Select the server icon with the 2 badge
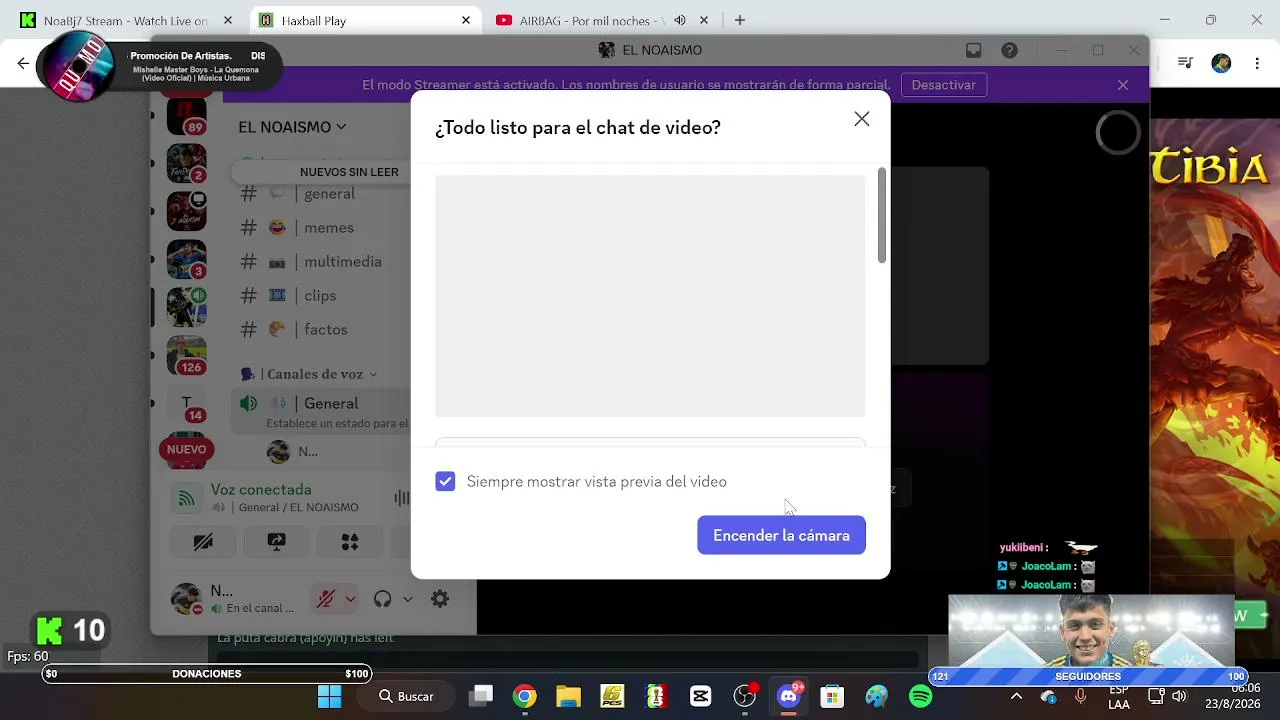The height and width of the screenshot is (720, 1280). [186, 163]
